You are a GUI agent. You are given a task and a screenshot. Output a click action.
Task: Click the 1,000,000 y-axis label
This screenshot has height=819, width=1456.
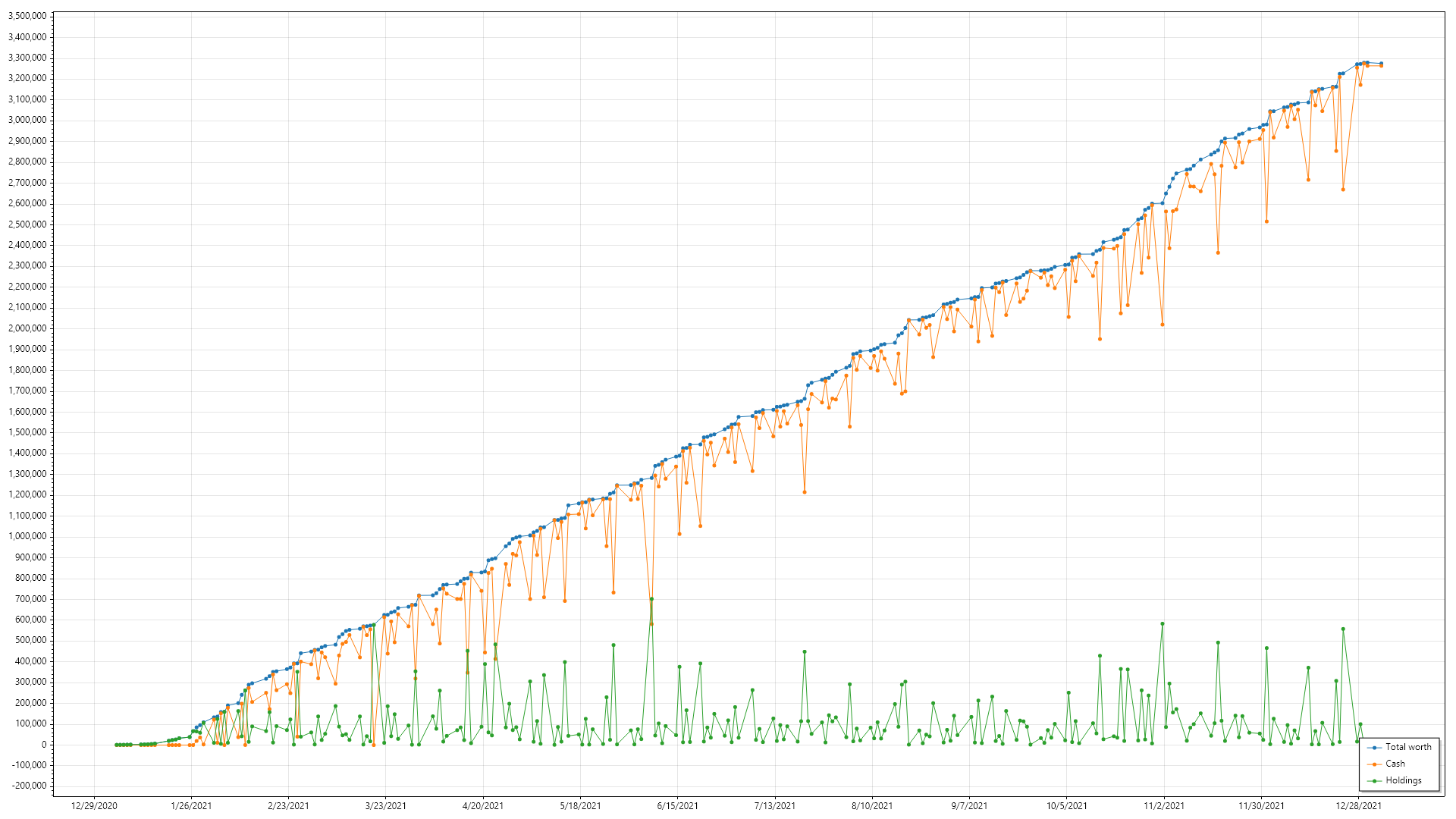pyautogui.click(x=27, y=536)
